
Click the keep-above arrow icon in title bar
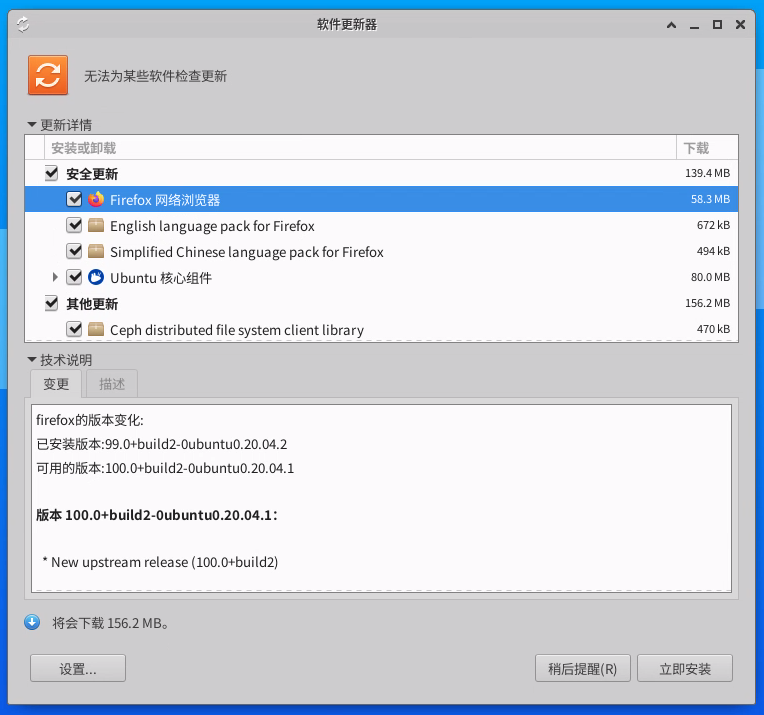pos(671,25)
